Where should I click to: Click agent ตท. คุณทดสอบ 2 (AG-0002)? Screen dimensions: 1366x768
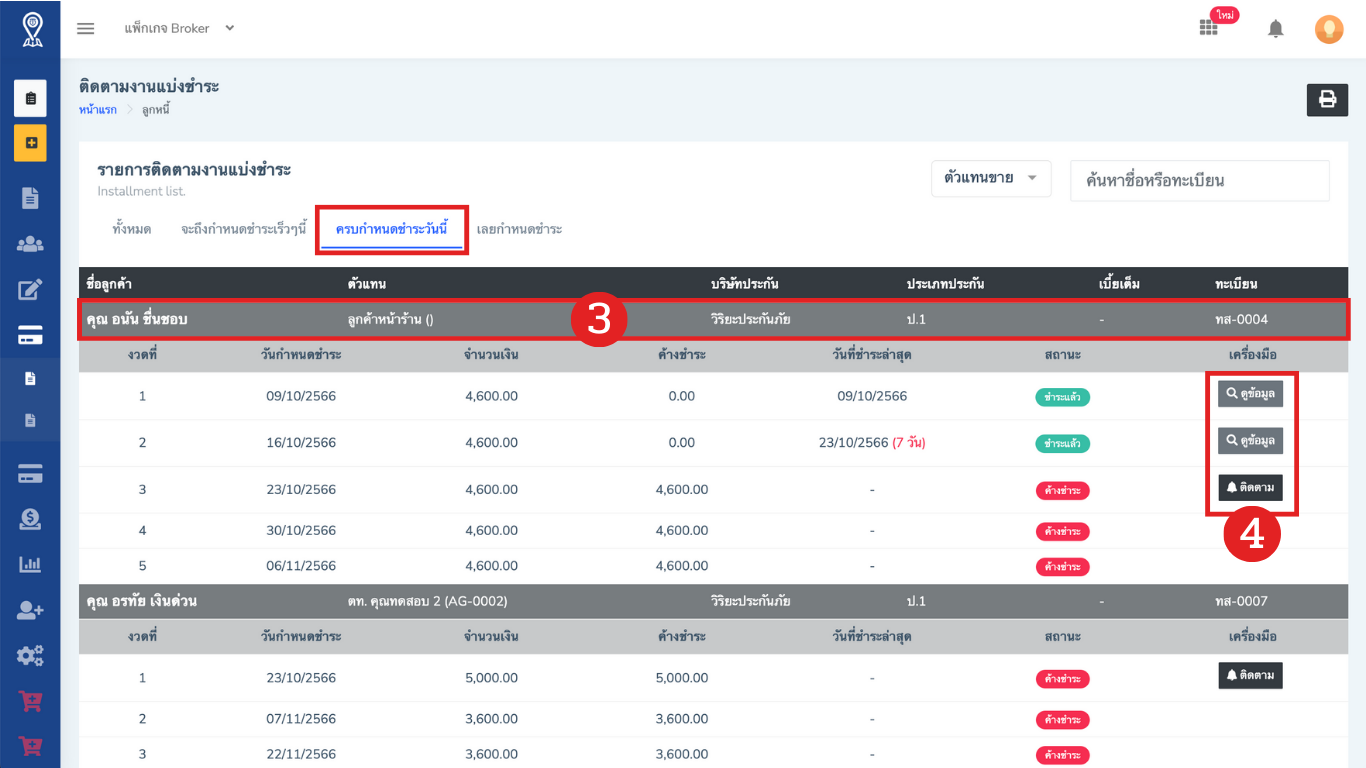pyautogui.click(x=427, y=601)
